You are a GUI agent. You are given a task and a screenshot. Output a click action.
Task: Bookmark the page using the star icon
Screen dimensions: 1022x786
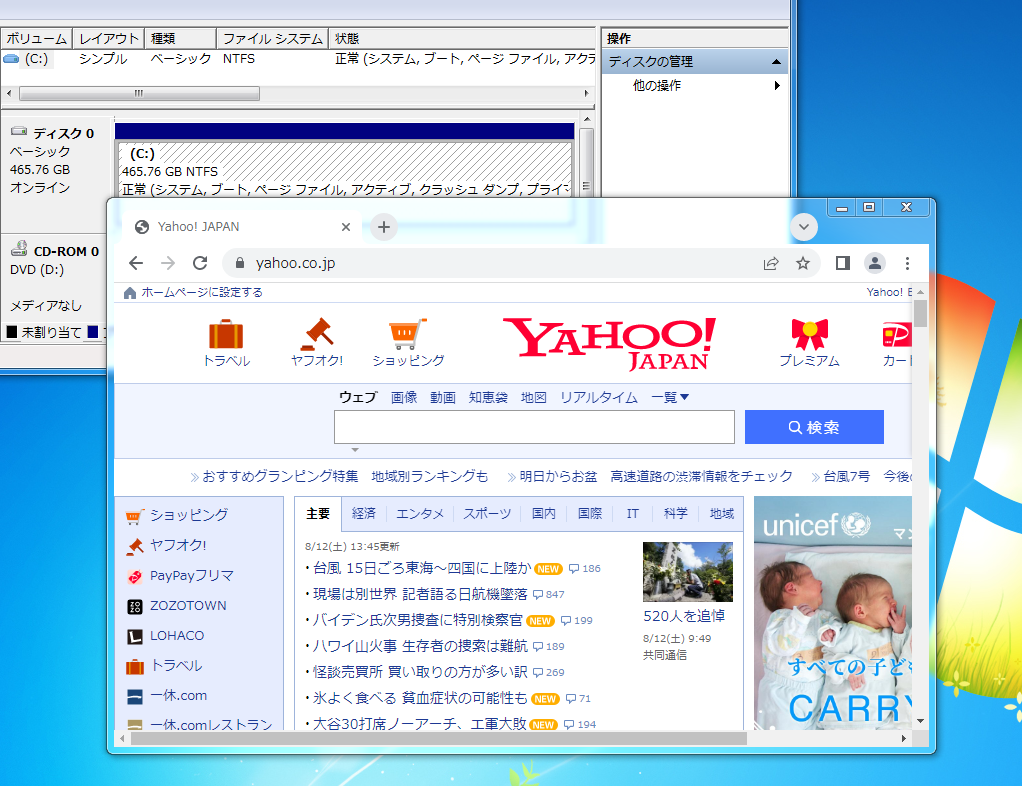click(x=804, y=263)
